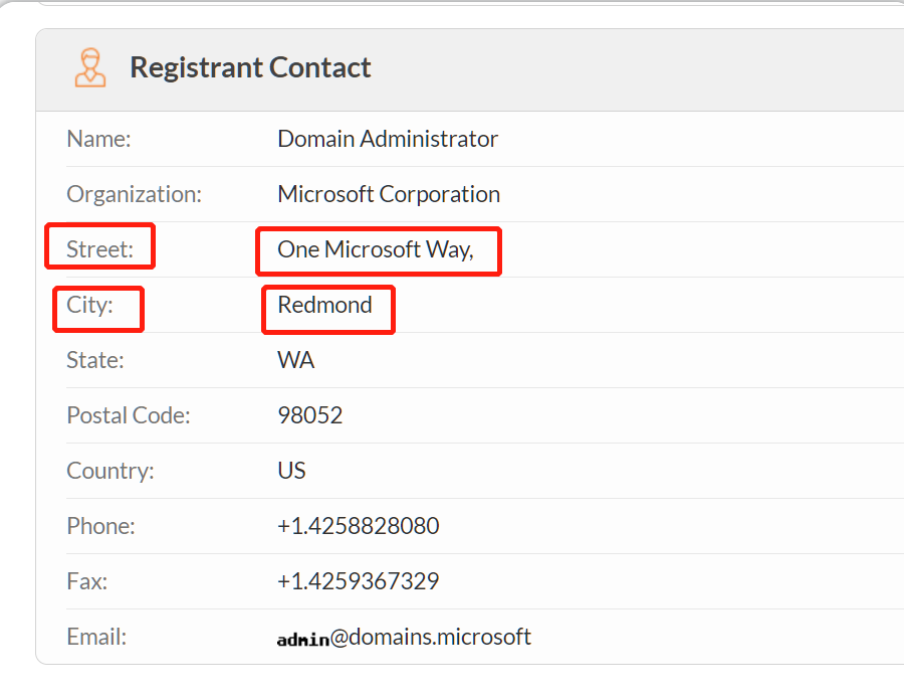The width and height of the screenshot is (904, 682).
Task: Click the Postal Code: label
Action: 129,416
